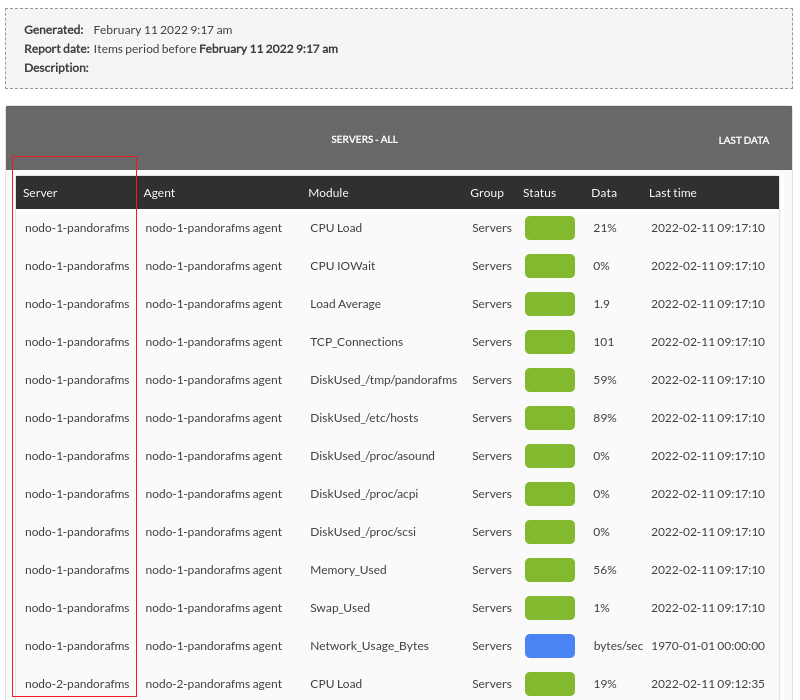This screenshot has width=800, height=700.
Task: Select the DiskUsed_/tmp/pandorafms module cell
Action: click(x=383, y=380)
